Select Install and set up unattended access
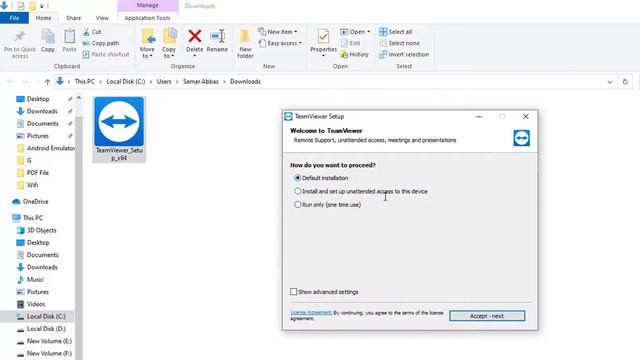The image size is (640, 360). [x=298, y=191]
